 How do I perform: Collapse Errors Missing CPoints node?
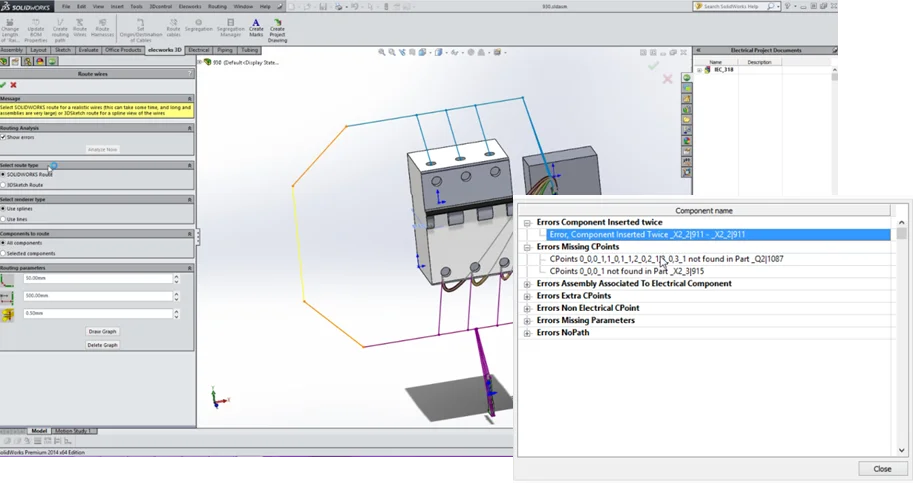point(527,247)
